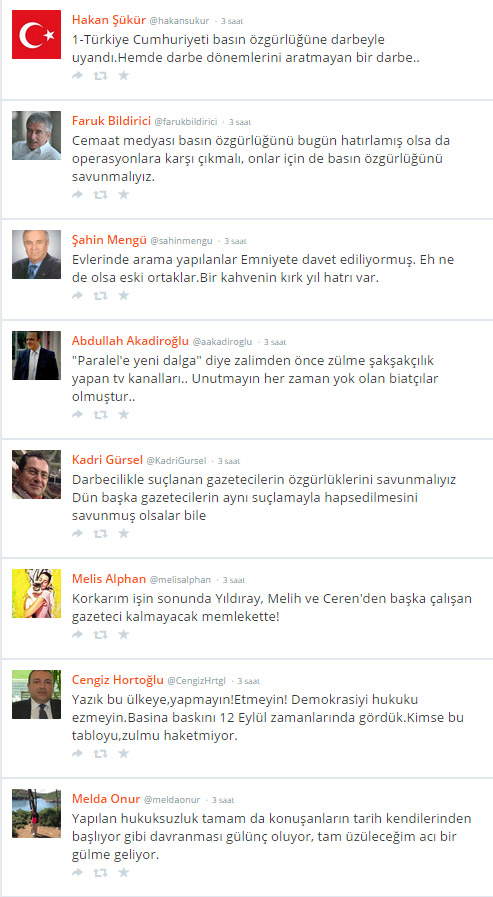Retweet Kadri Gürsel's tweet

(x=101, y=533)
